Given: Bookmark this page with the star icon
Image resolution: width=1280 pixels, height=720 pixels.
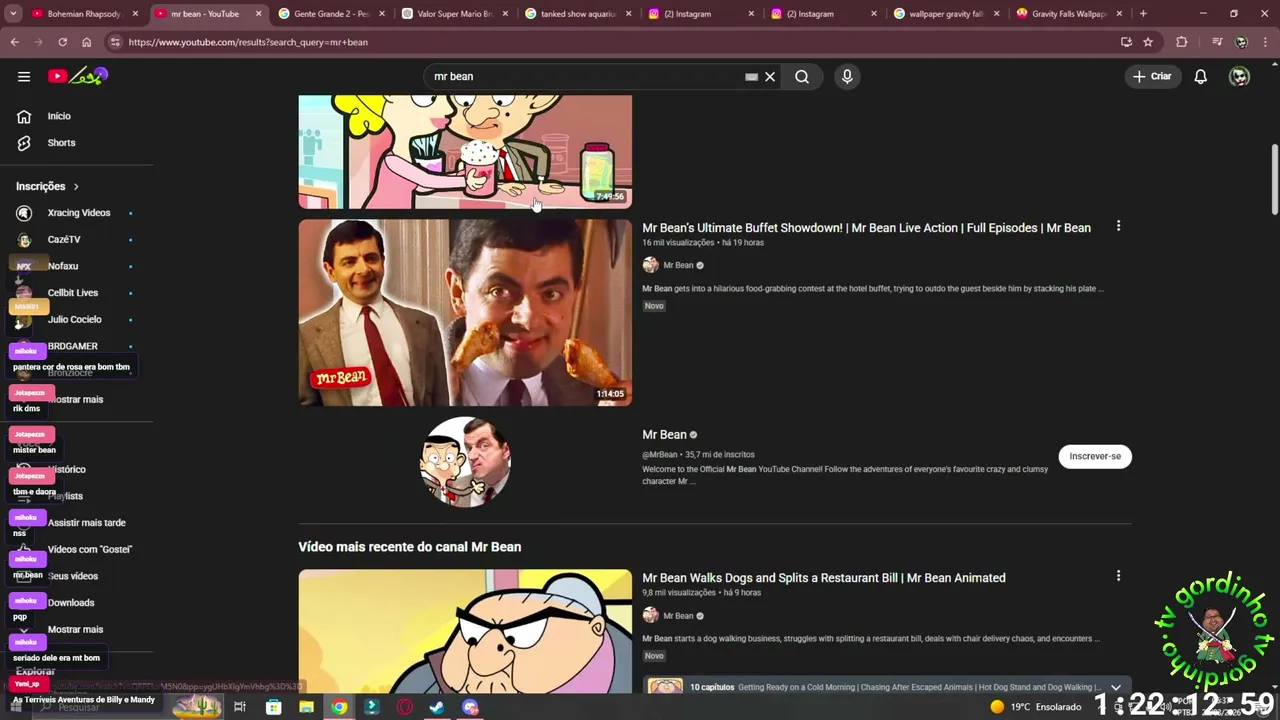Looking at the screenshot, I should coord(1148,42).
